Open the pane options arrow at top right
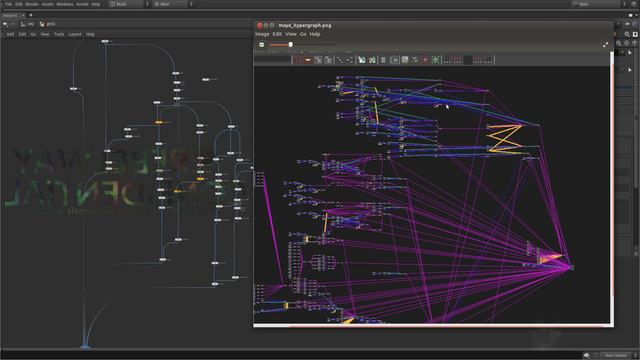 point(636,15)
